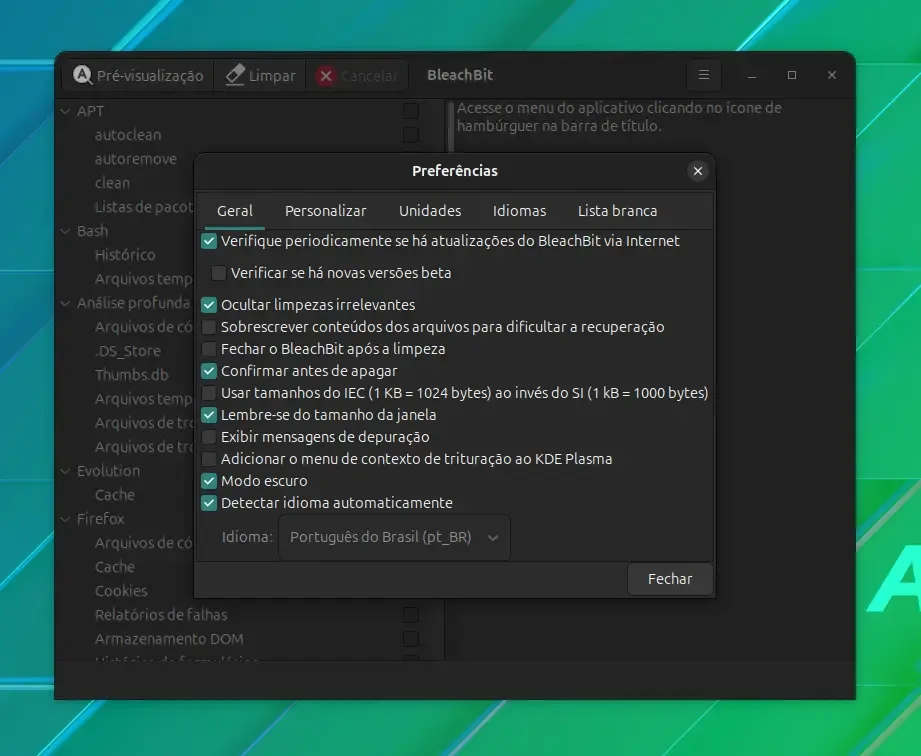Open the Lista branca tab
Image resolution: width=921 pixels, height=756 pixels.
pyautogui.click(x=617, y=211)
